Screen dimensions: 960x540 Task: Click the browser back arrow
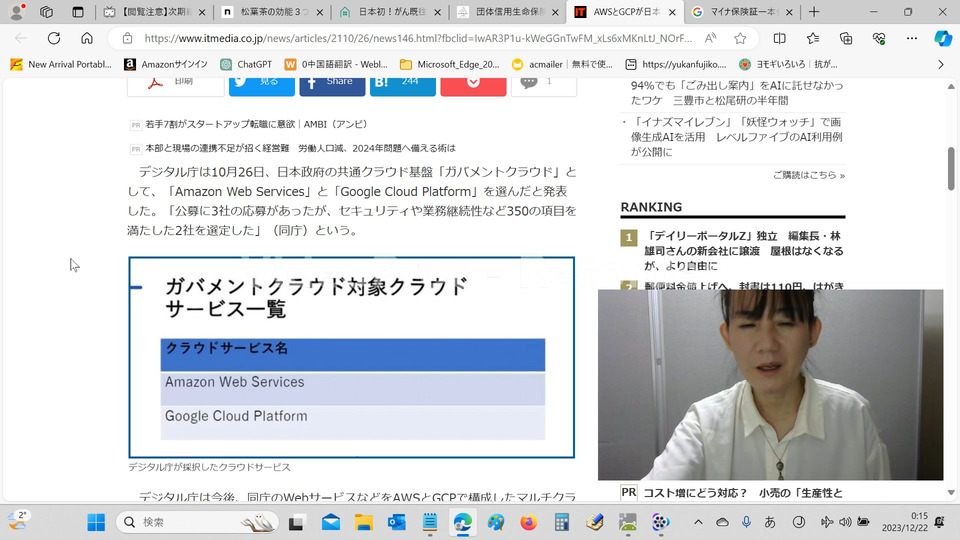[21, 38]
